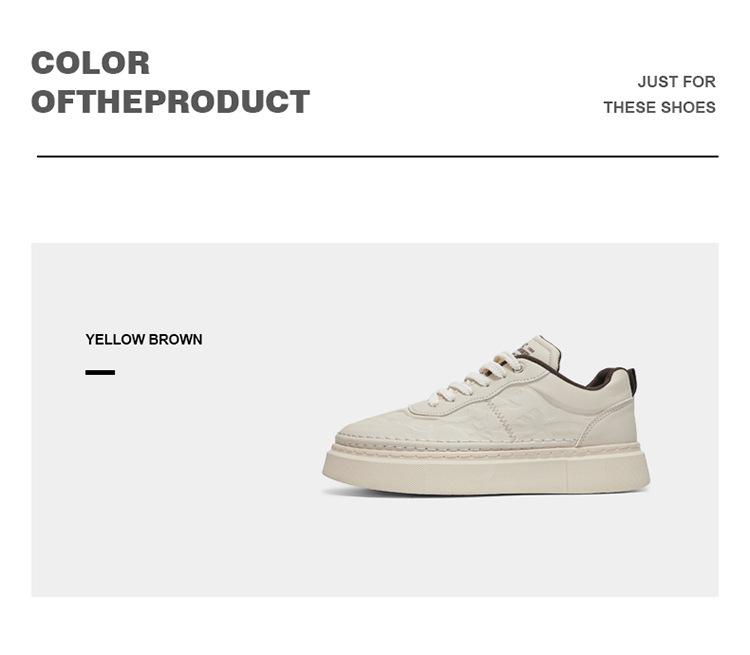Click the "COLOR" heading word
This screenshot has height=655, width=750.
[x=90, y=63]
